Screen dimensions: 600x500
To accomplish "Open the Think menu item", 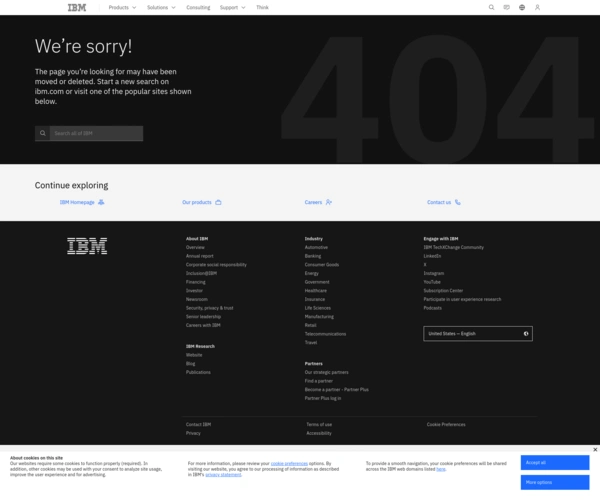I will click(x=262, y=7).
